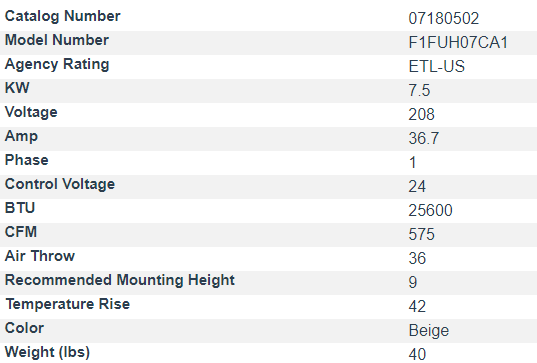The image size is (537, 363).
Task: Click the Amp value 36.7
Action: (x=424, y=138)
